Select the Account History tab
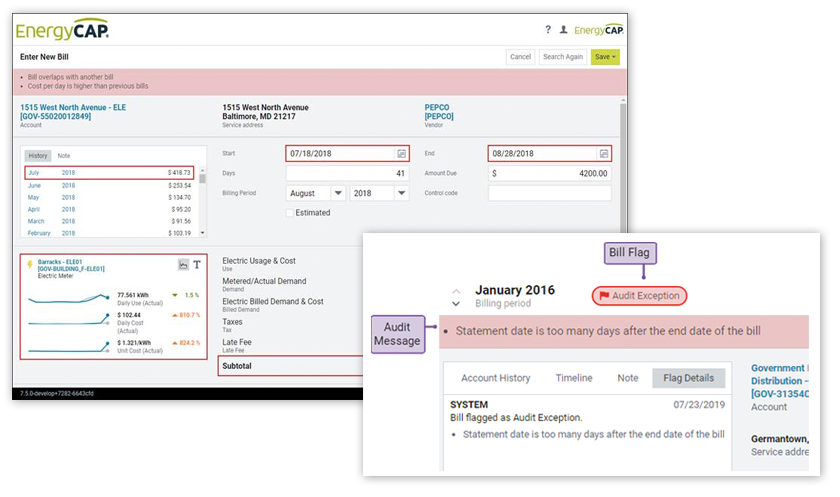840x497 pixels. [x=495, y=378]
